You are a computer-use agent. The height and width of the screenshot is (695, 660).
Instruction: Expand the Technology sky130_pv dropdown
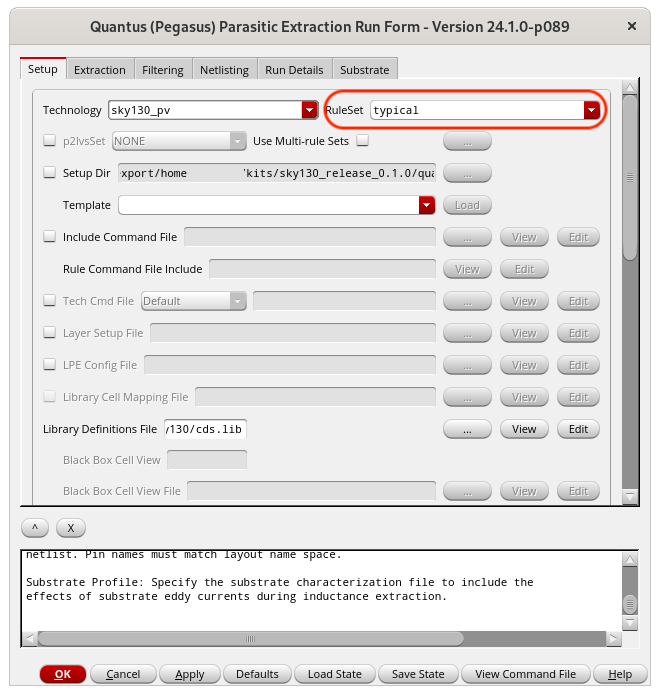coord(309,110)
